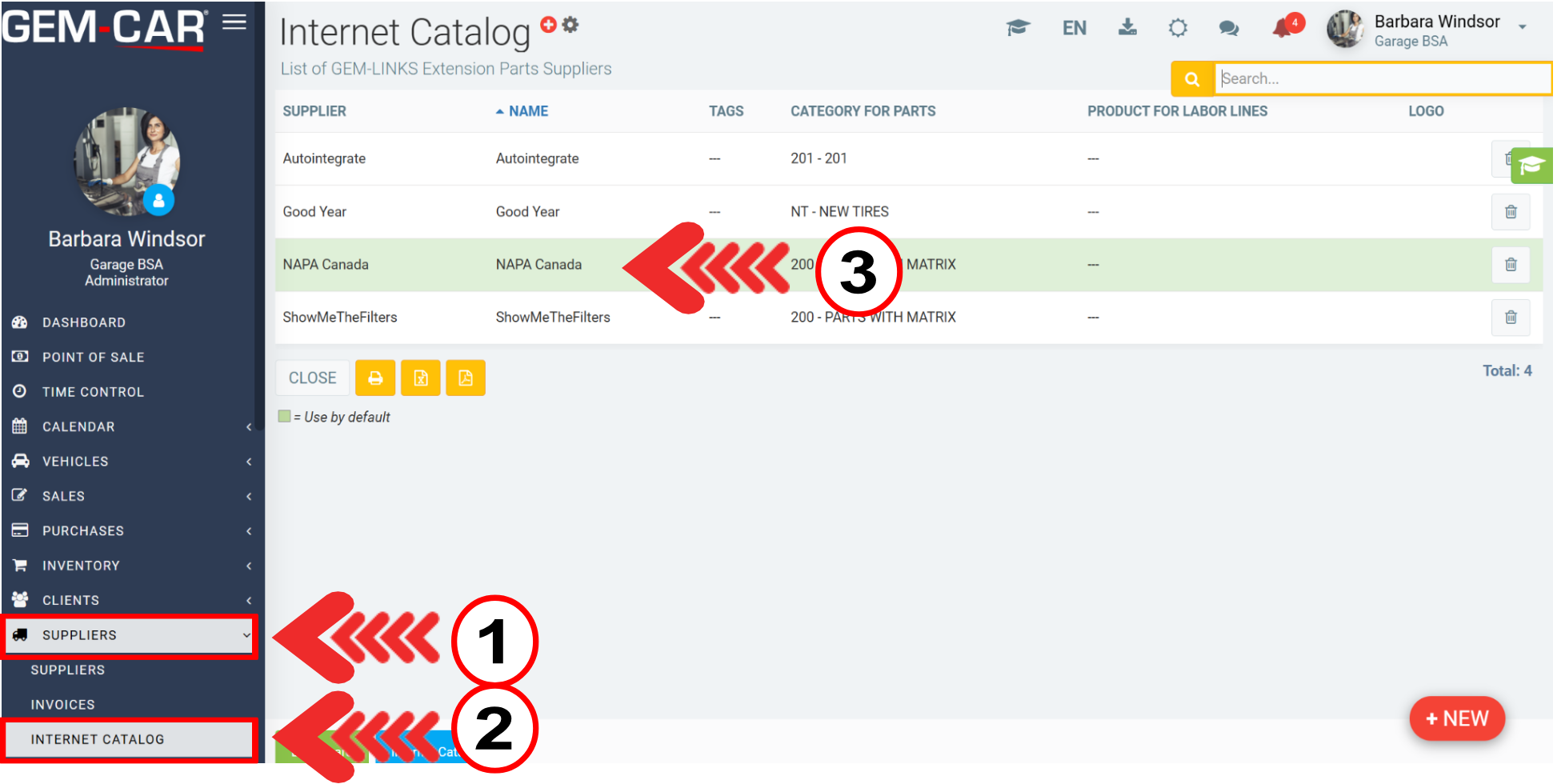Click the CLOSE button
This screenshot has width=1557, height=784.
pos(312,378)
